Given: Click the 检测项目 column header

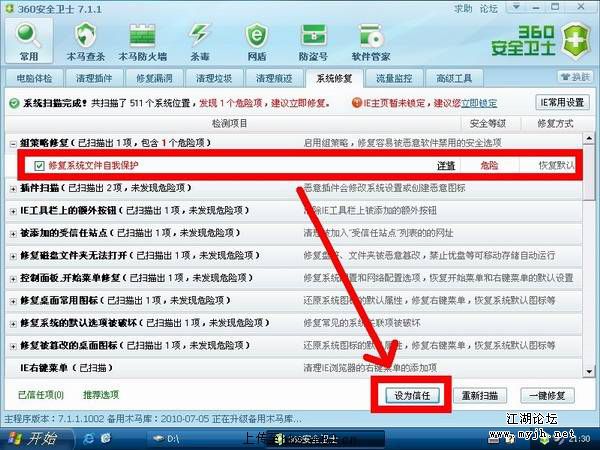Looking at the screenshot, I should [230, 124].
